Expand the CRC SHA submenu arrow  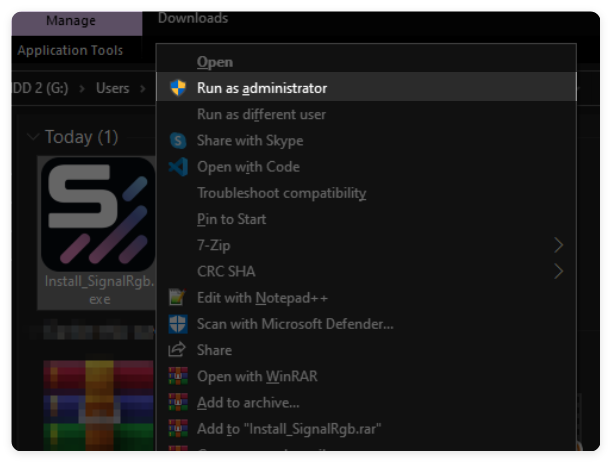coord(558,272)
